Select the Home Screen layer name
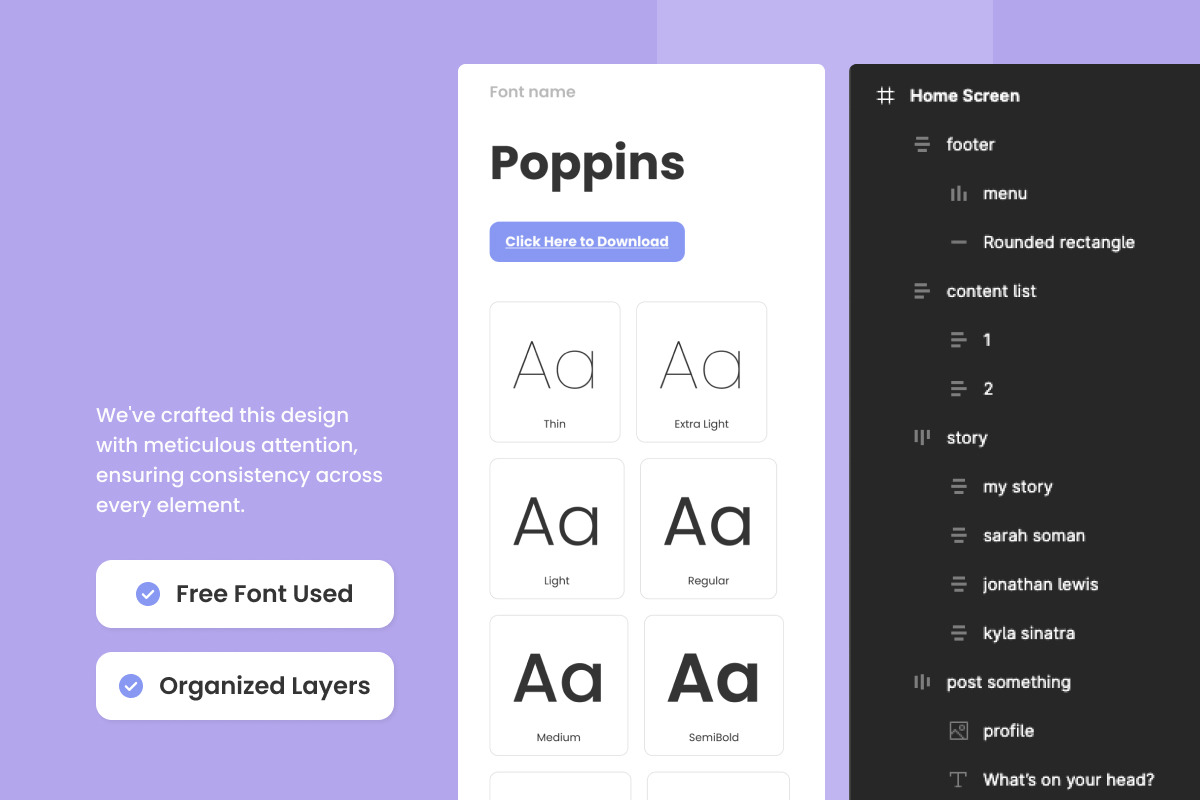 (965, 96)
